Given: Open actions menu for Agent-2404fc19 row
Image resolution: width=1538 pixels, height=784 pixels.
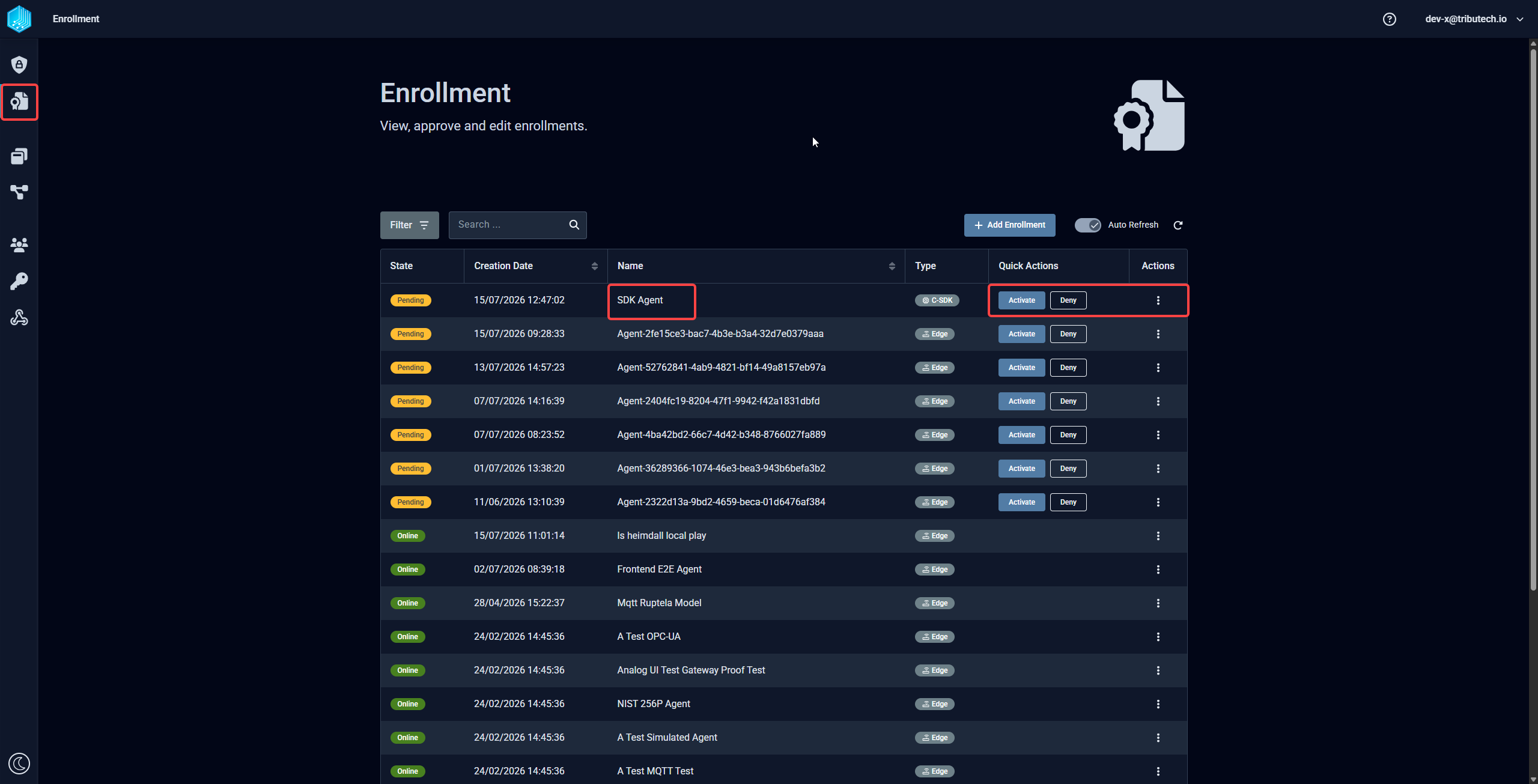Looking at the screenshot, I should click(1158, 401).
